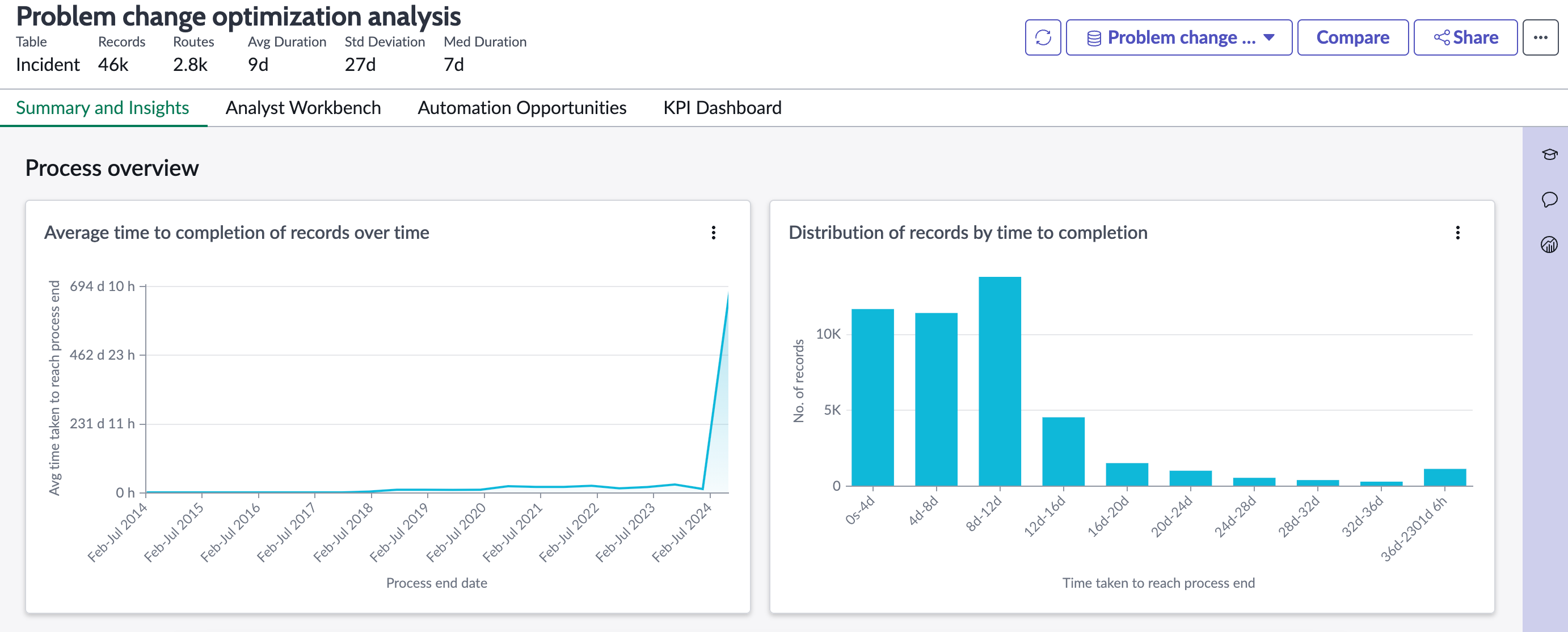1568x632 pixels.
Task: Open the gauge chart icon in sidebar
Action: (1549, 245)
